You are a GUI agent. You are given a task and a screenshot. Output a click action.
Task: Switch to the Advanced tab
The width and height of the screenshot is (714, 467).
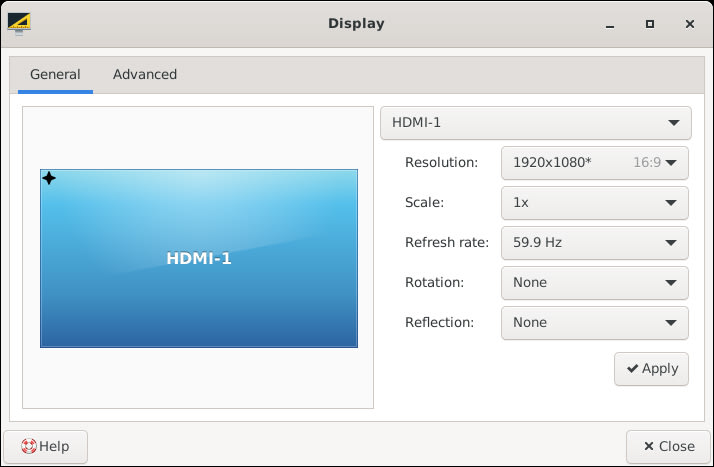point(145,75)
